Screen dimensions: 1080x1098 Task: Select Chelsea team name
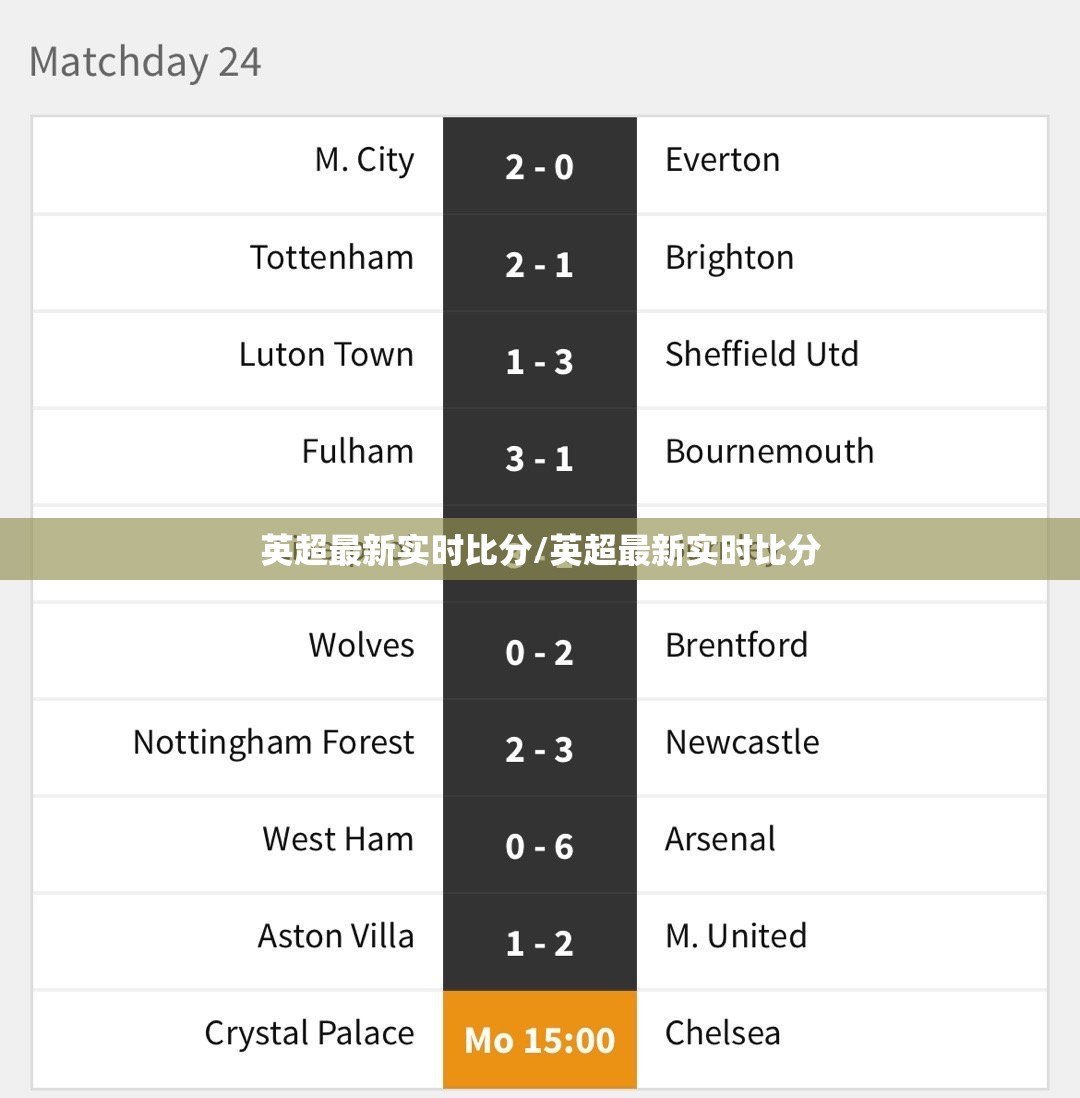click(x=723, y=1033)
